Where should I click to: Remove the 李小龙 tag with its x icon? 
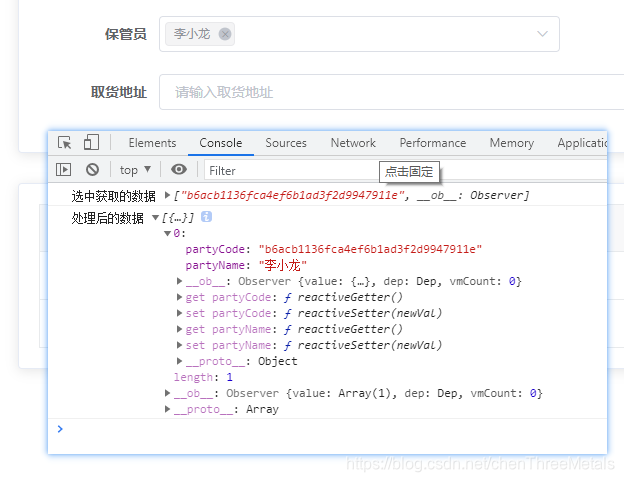[225, 34]
